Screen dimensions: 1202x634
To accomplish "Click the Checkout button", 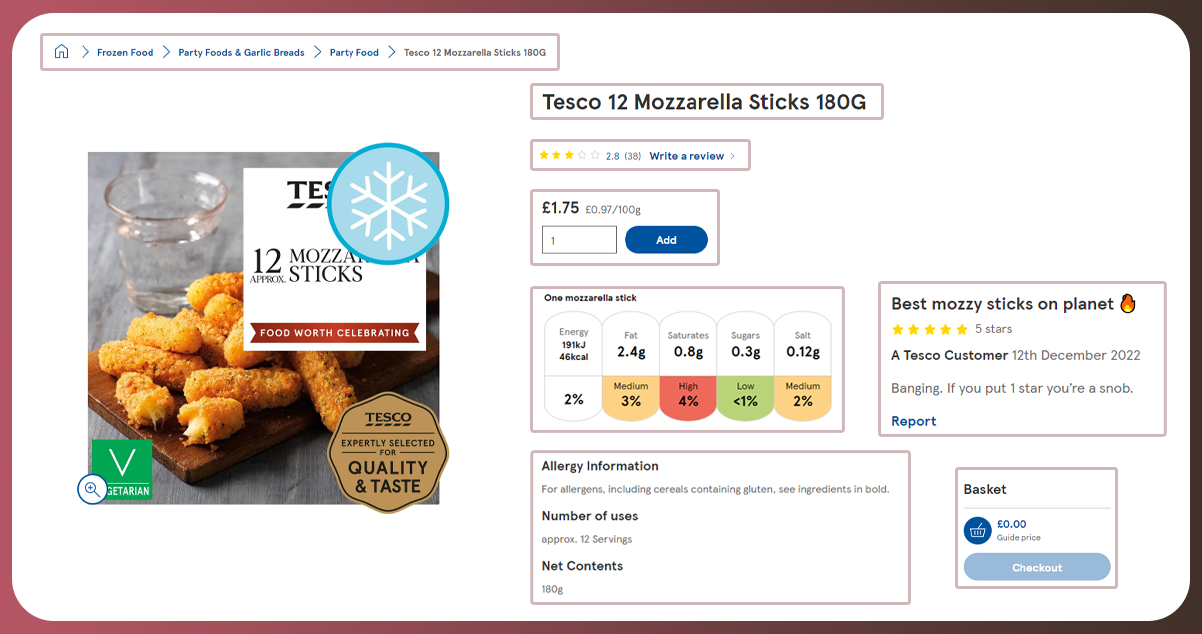I will click(1037, 567).
